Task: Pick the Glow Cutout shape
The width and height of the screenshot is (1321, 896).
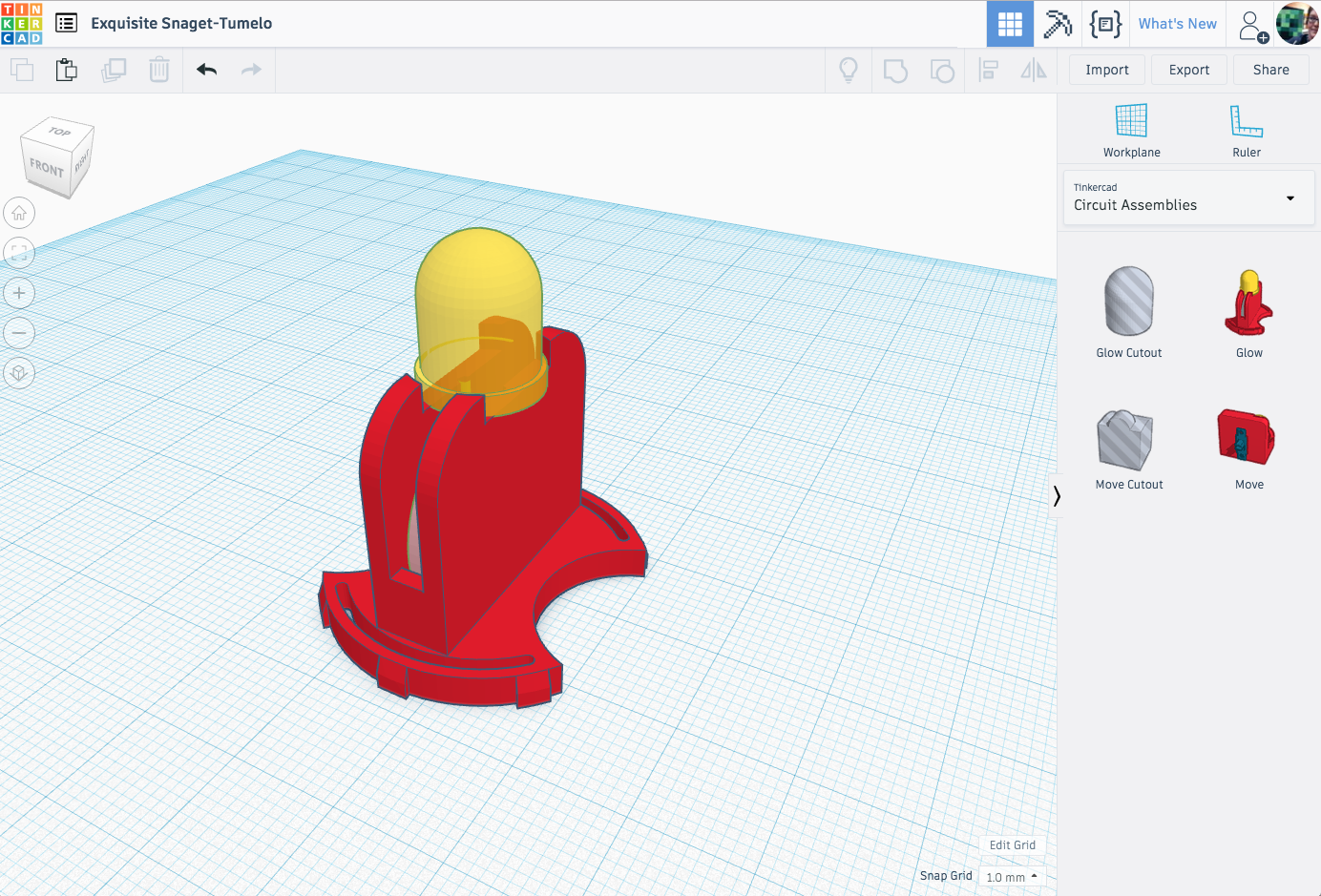Action: point(1129,312)
